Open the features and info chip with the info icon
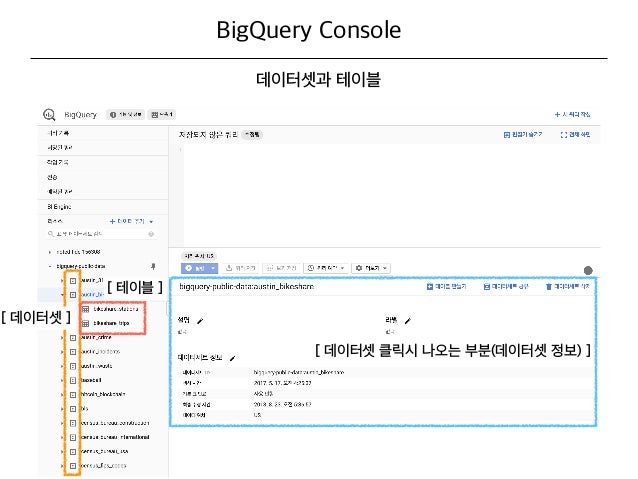 (125, 115)
